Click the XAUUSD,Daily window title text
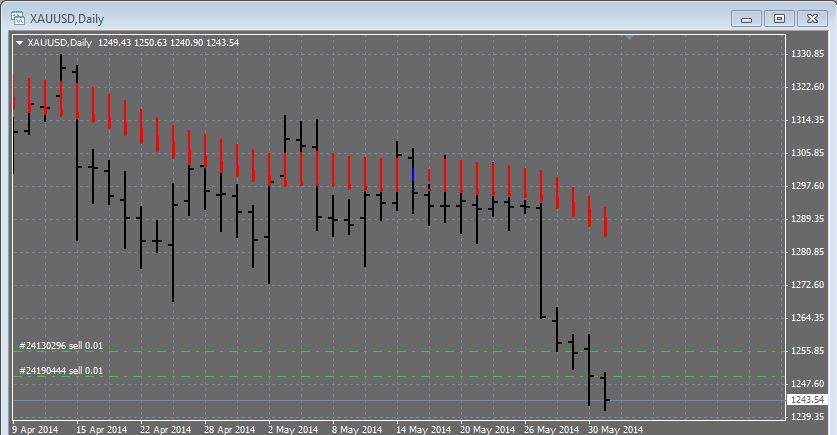The height and width of the screenshot is (435, 837). (67, 19)
